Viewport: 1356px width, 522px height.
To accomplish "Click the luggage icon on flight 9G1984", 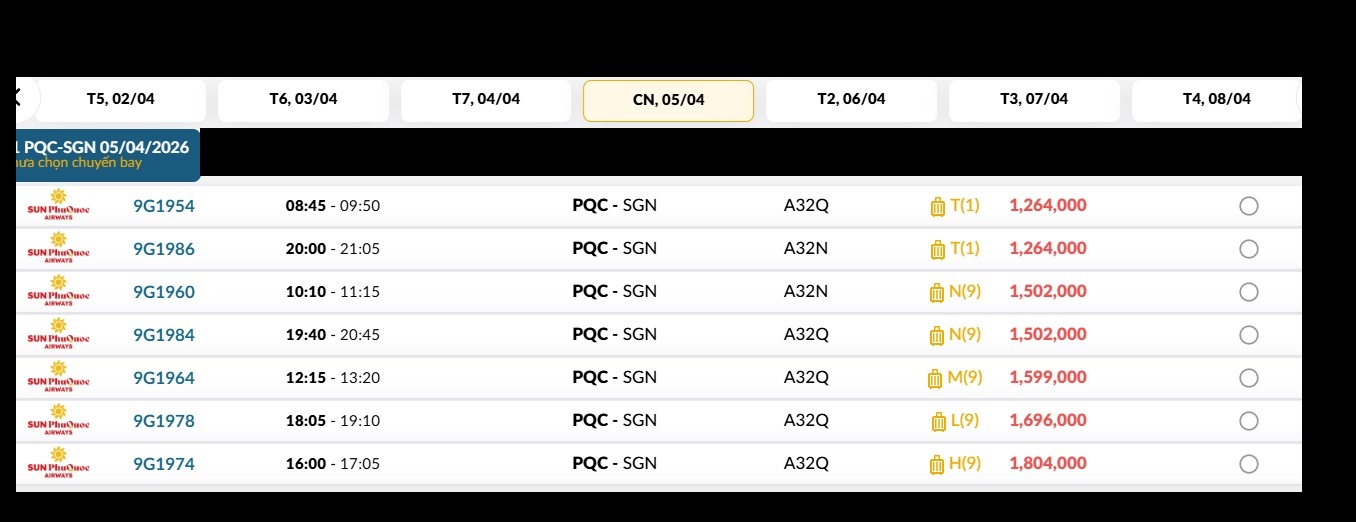I will 937,336.
